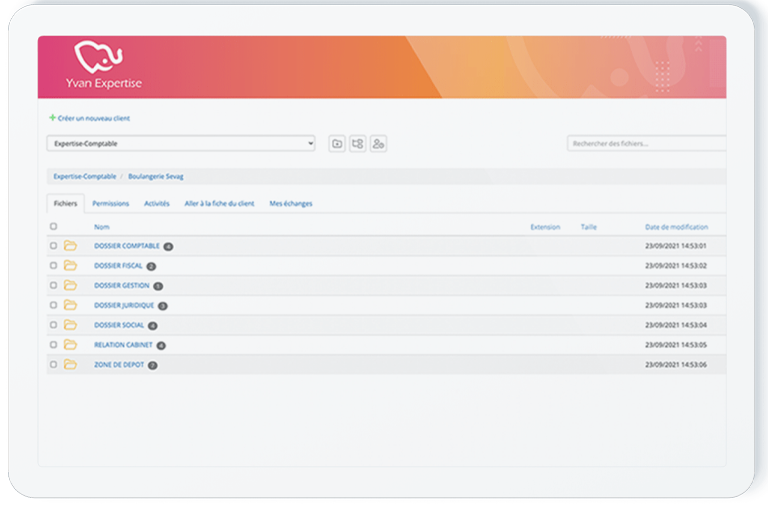This screenshot has width=768, height=507.
Task: Click the count badge next to ZONE DE DEPOT
Action: 152,365
